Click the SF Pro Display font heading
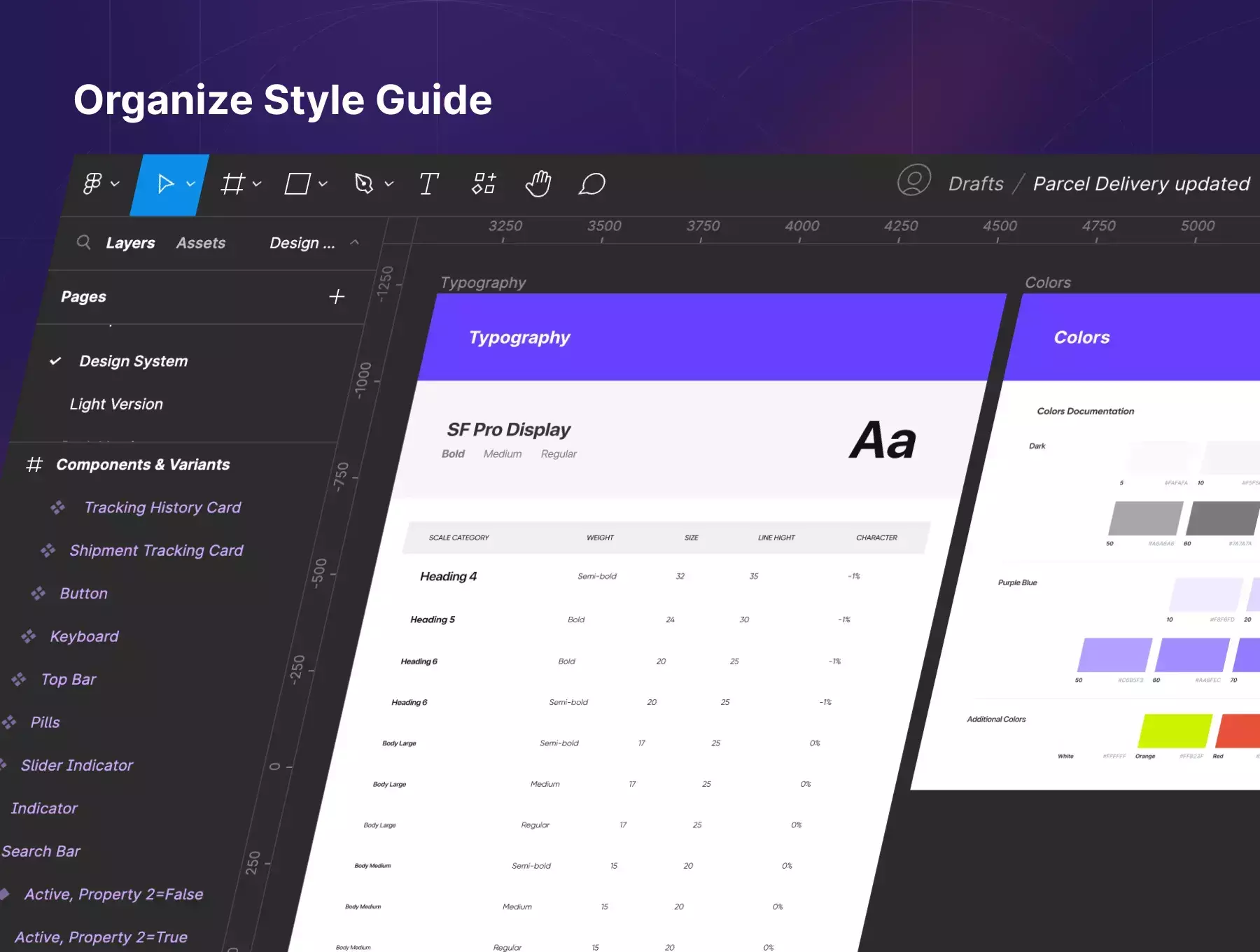The image size is (1260, 952). coord(509,430)
